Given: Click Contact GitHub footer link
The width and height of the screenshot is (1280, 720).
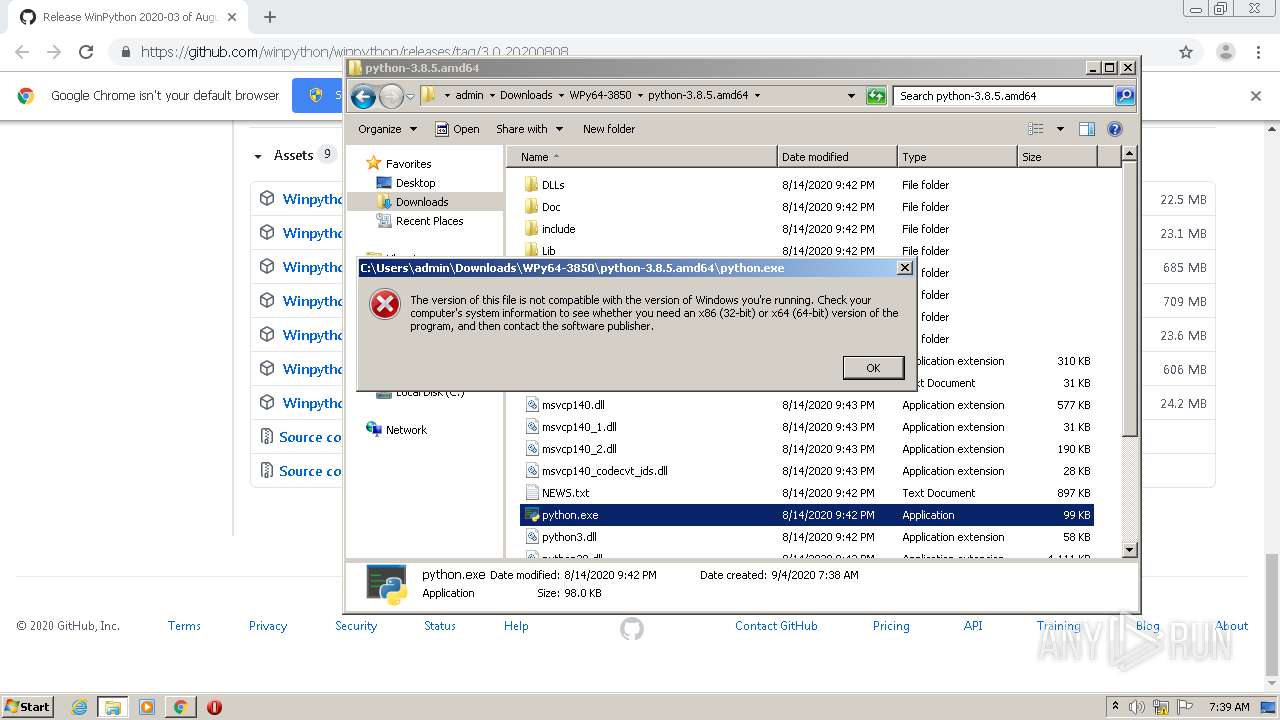Looking at the screenshot, I should 776,626.
